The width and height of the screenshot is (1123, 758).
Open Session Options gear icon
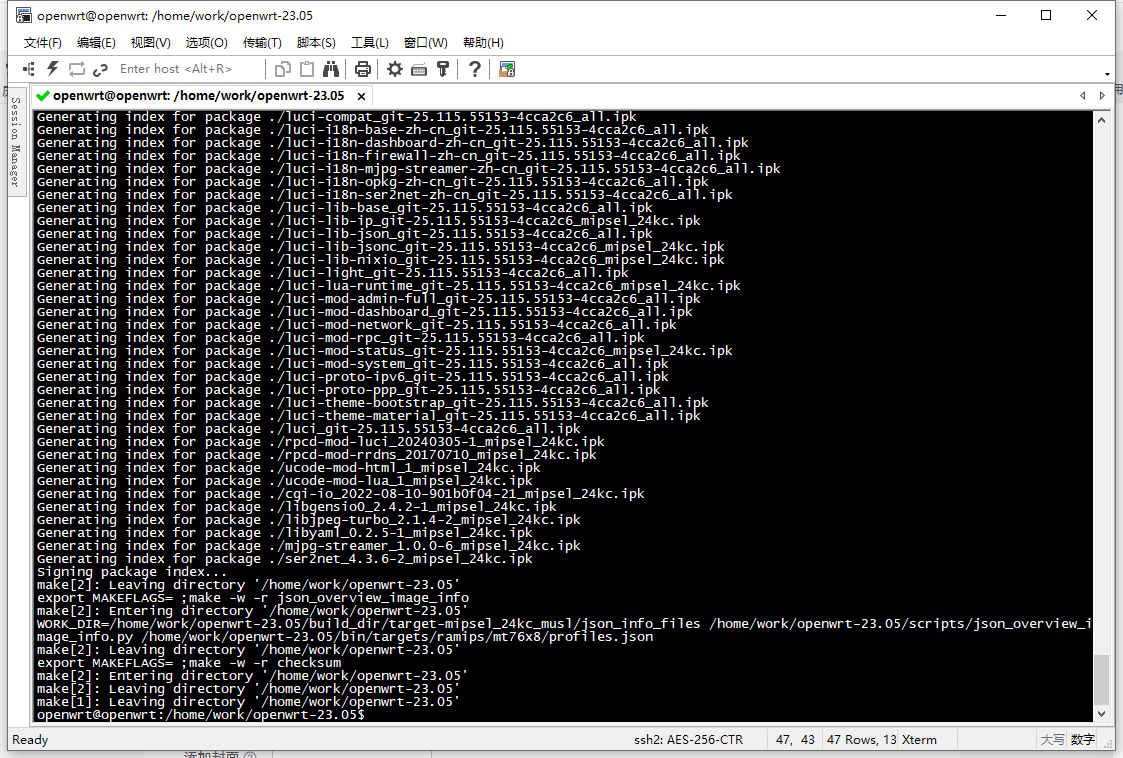click(x=395, y=69)
